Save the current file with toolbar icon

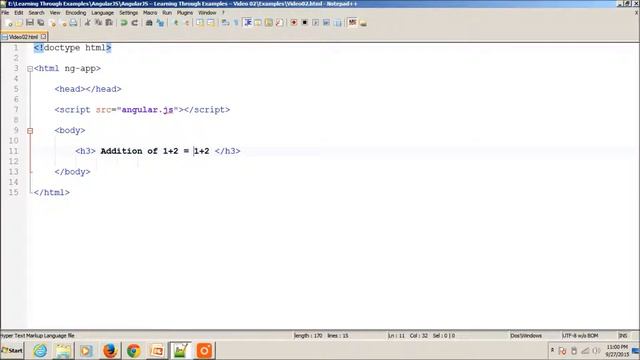(x=30, y=23)
